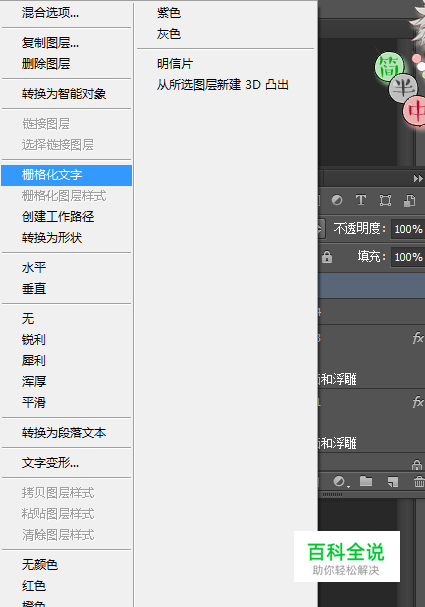Image resolution: width=425 pixels, height=607 pixels.
Task: Click the delete layer trash icon
Action: 419,482
